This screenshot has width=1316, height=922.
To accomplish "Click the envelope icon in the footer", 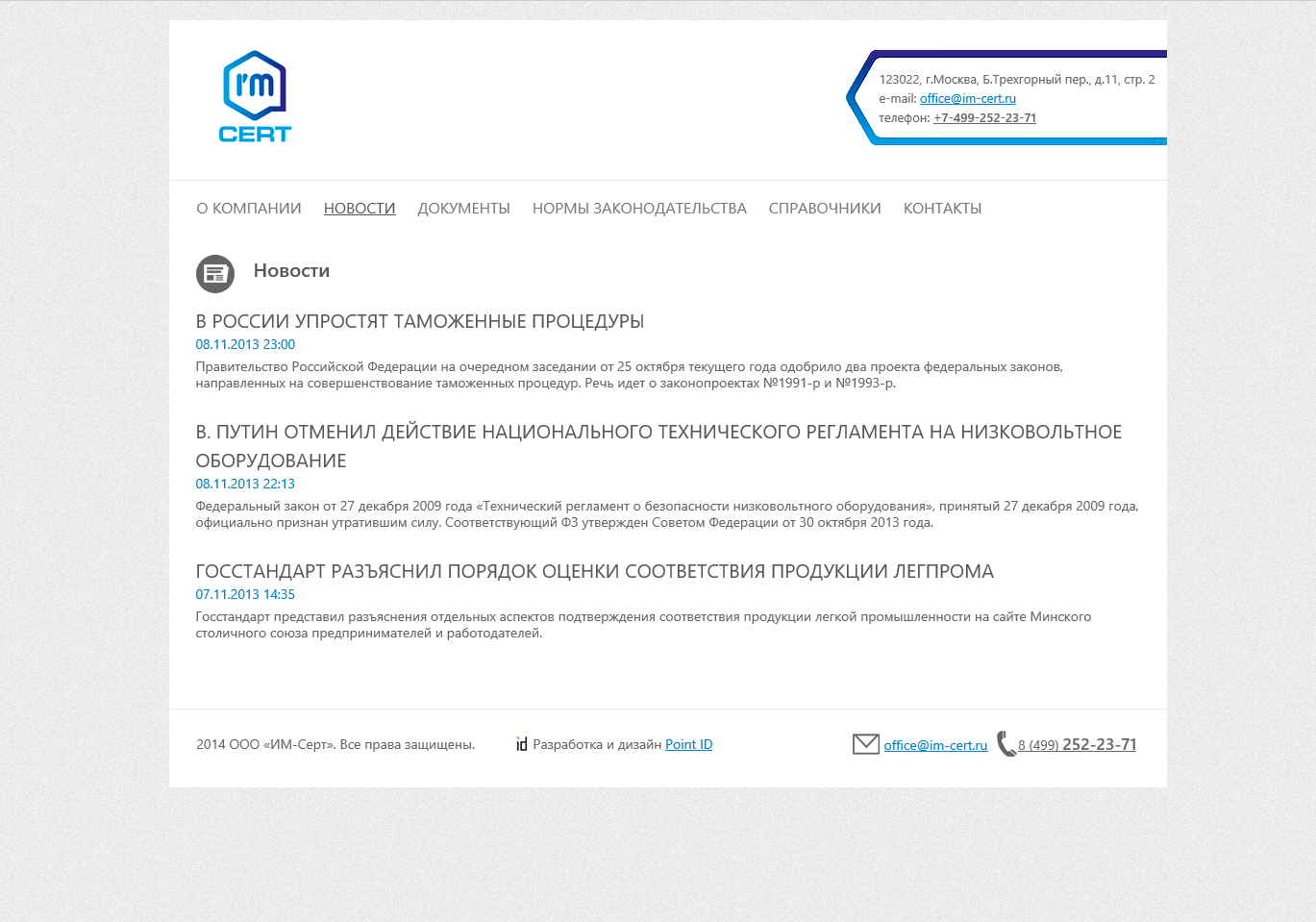I will [x=865, y=744].
